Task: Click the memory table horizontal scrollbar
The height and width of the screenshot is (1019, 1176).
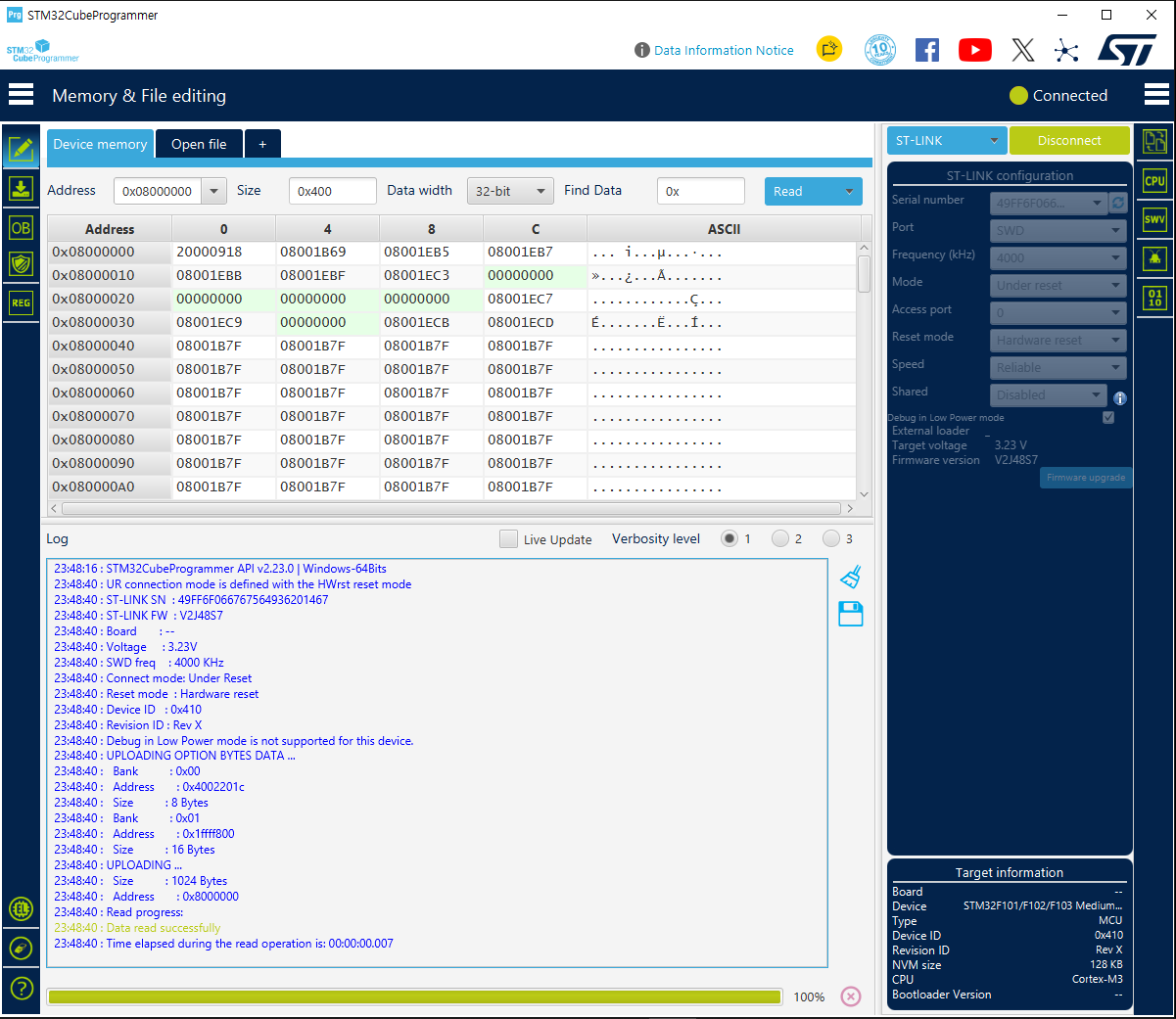Action: (x=451, y=509)
